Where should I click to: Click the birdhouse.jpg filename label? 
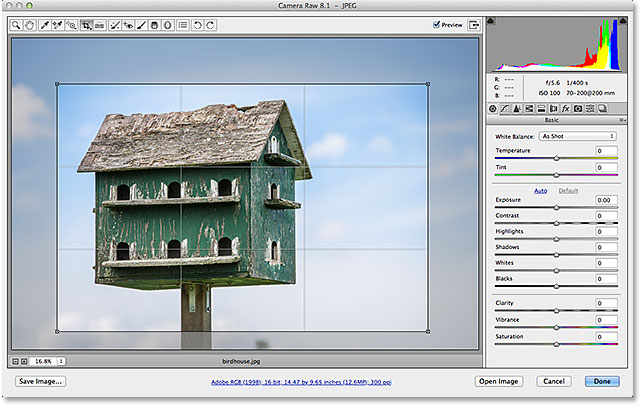pyautogui.click(x=241, y=361)
